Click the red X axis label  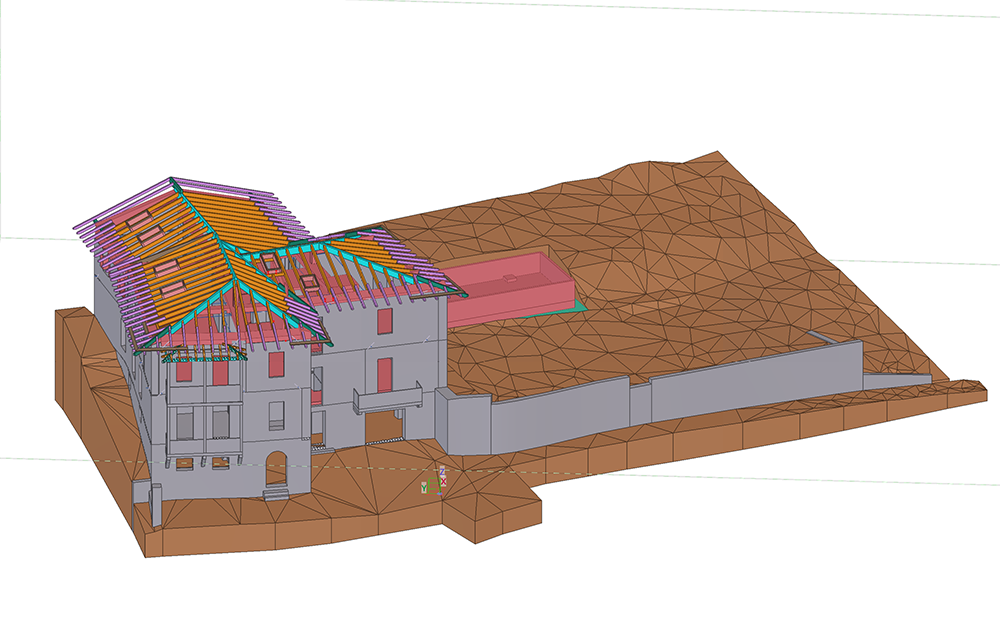[443, 482]
